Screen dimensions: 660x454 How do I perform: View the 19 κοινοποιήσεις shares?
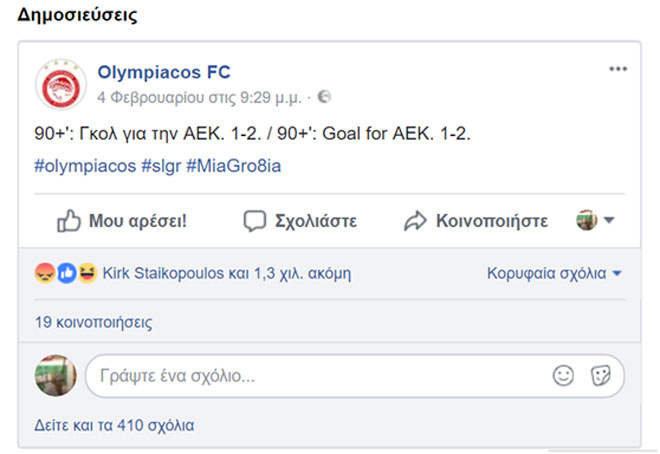pos(93,322)
